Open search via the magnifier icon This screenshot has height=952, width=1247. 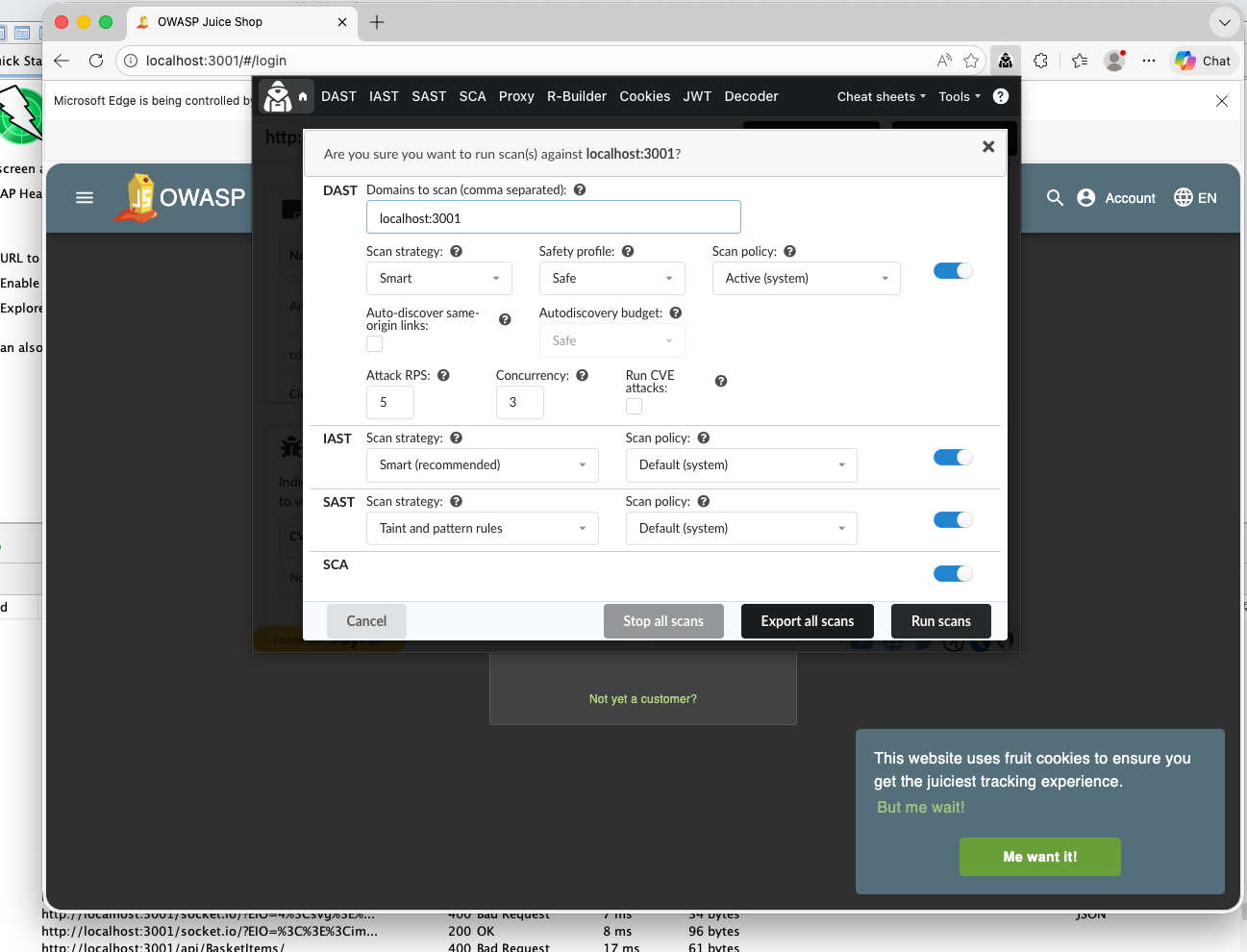click(1055, 197)
